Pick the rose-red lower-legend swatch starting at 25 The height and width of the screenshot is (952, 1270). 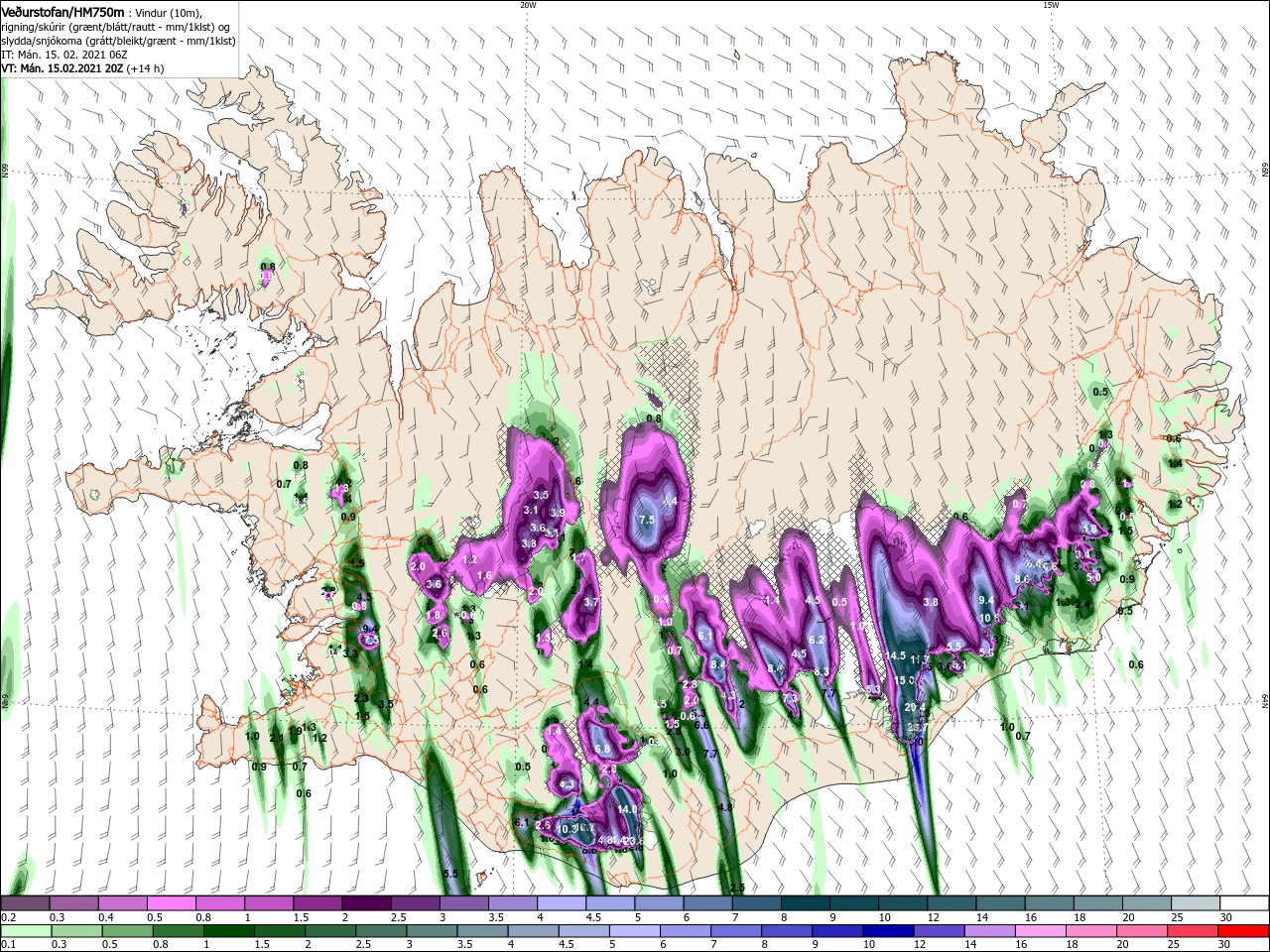pos(1194,932)
